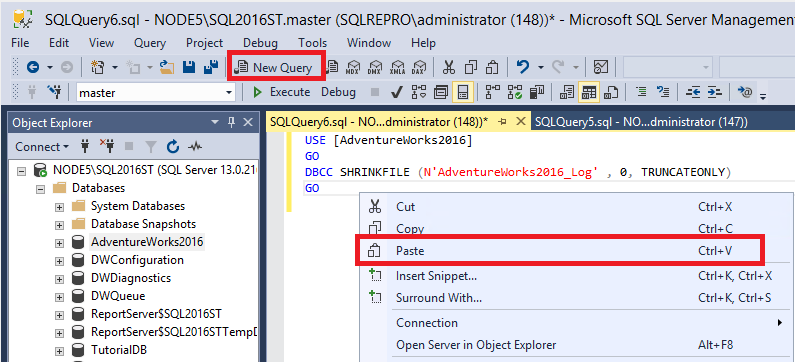
Task: Switch to the SQLQuery5.sql tab
Action: [x=641, y=122]
